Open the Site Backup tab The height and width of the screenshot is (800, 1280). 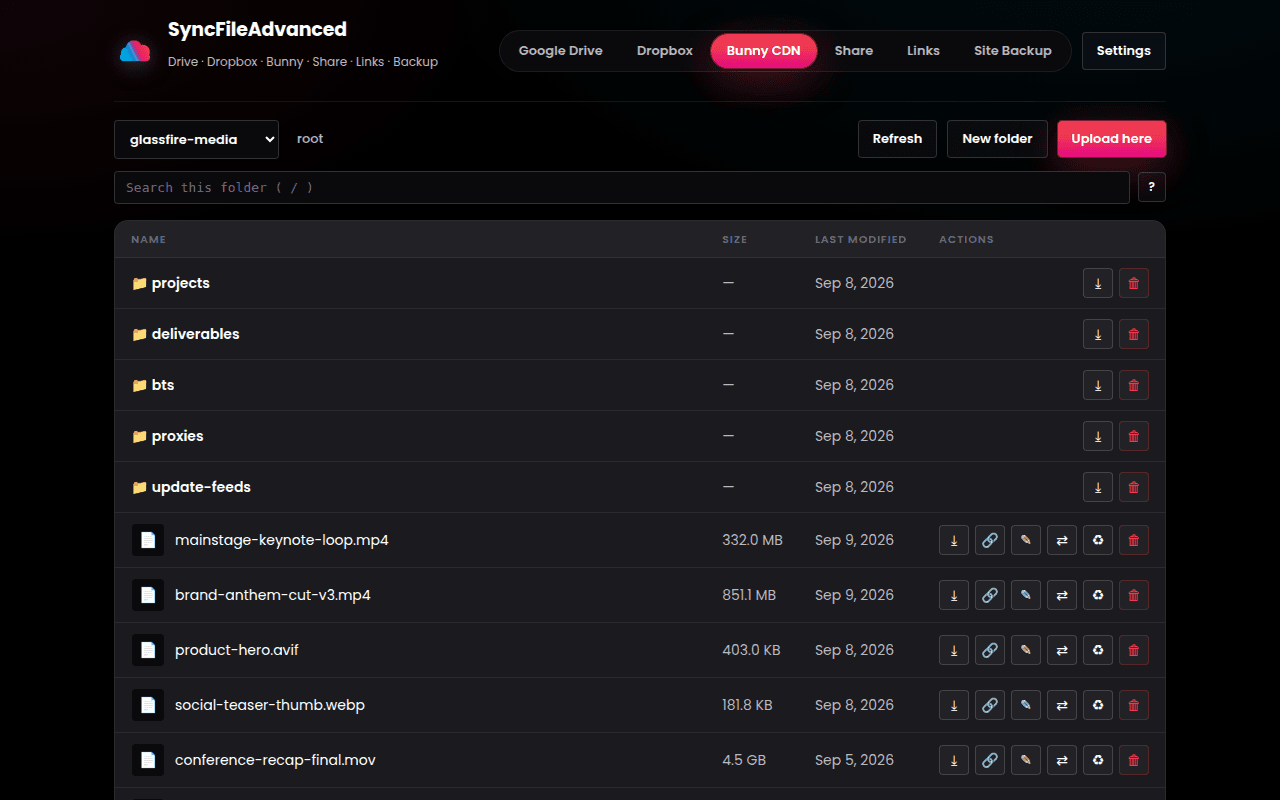[x=1013, y=51]
